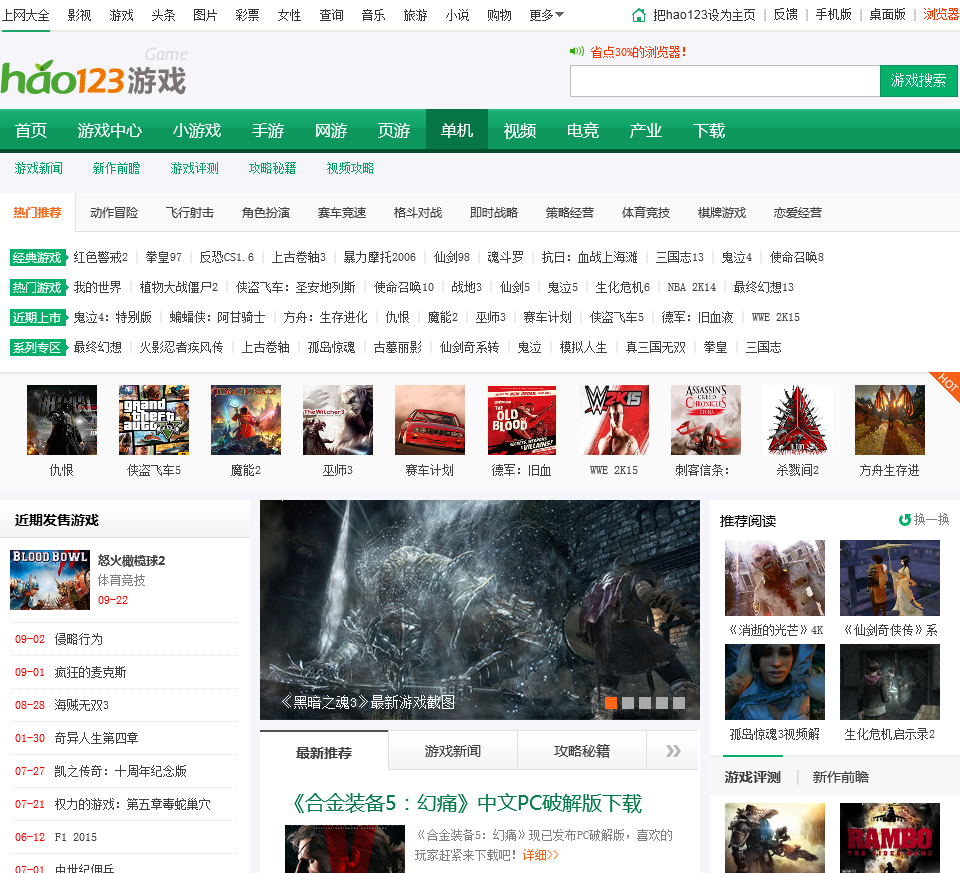
Task: Open the 海贼无双3 release list entry
Action: [x=81, y=705]
